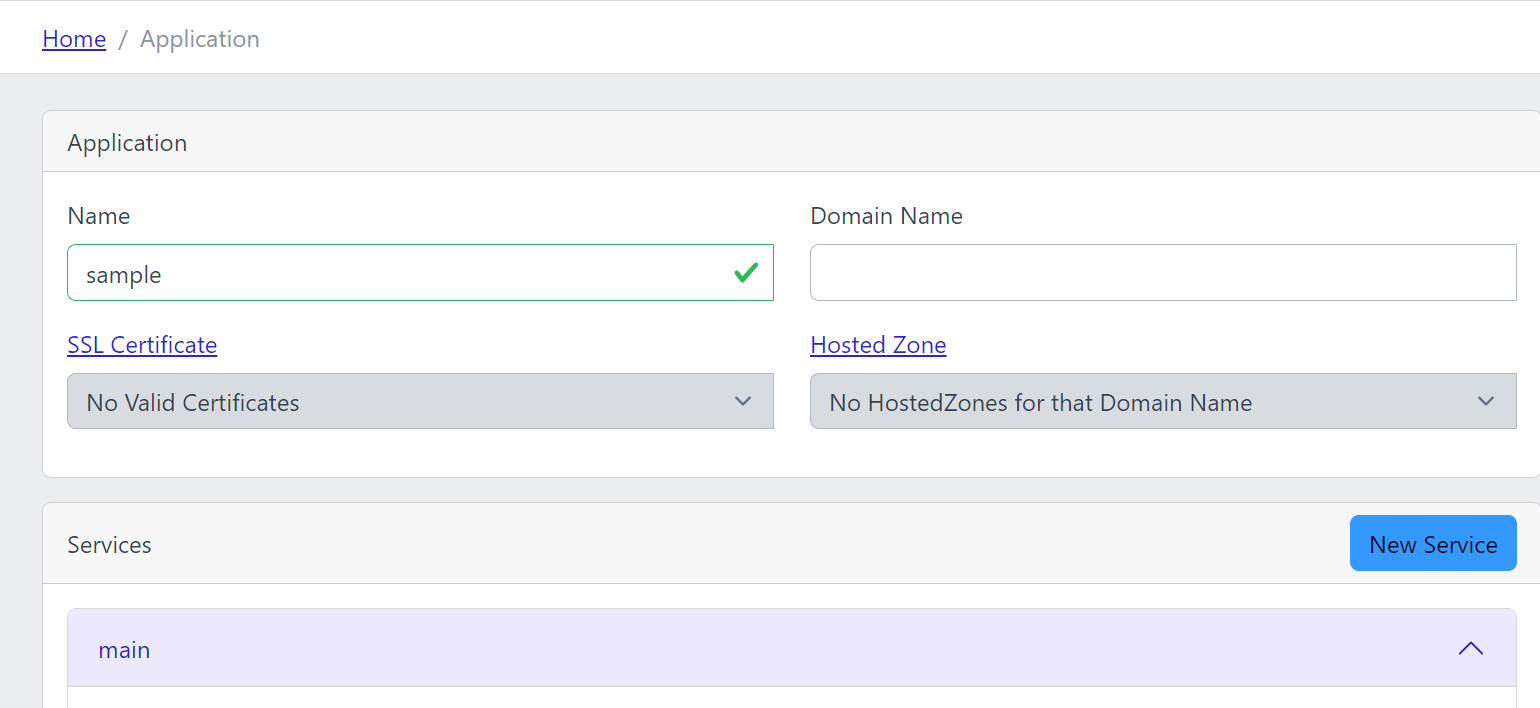
Task: Select the Application breadcrumb item
Action: (199, 39)
